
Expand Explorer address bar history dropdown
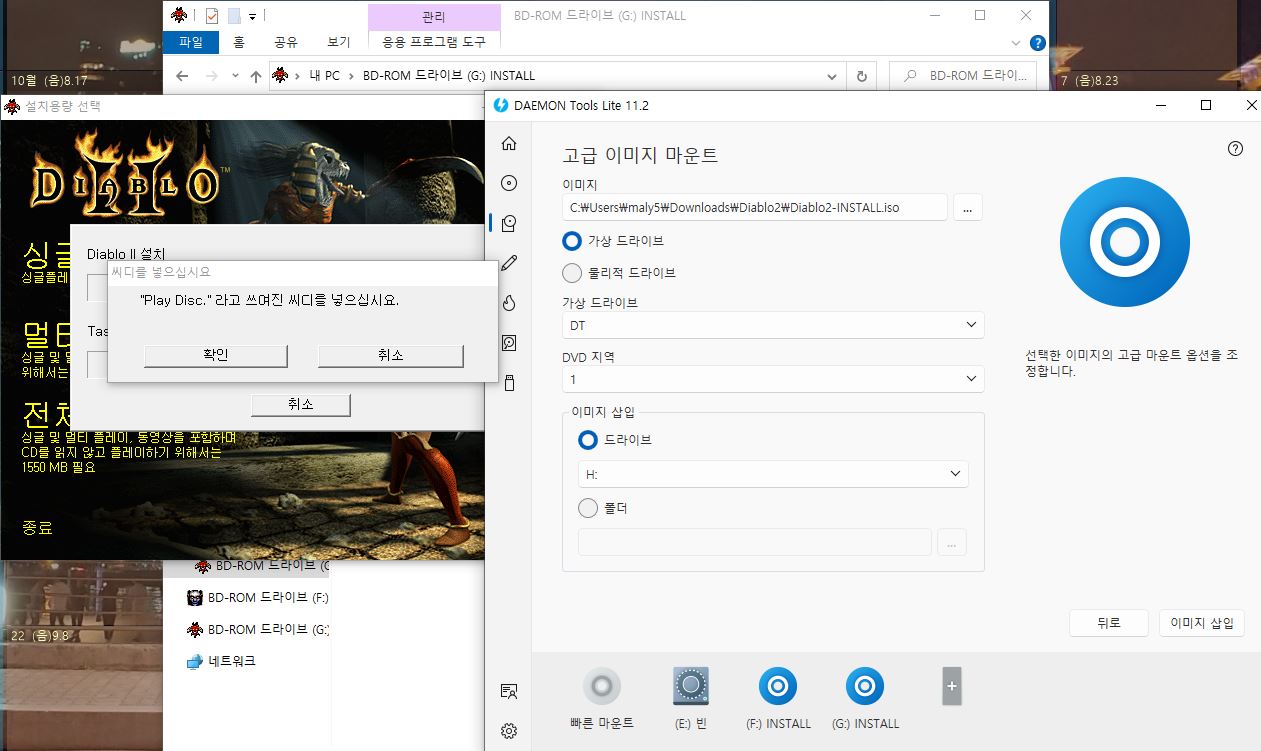click(832, 76)
